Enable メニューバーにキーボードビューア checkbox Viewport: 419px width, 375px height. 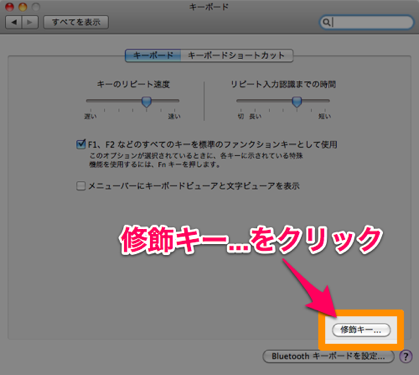pos(81,186)
